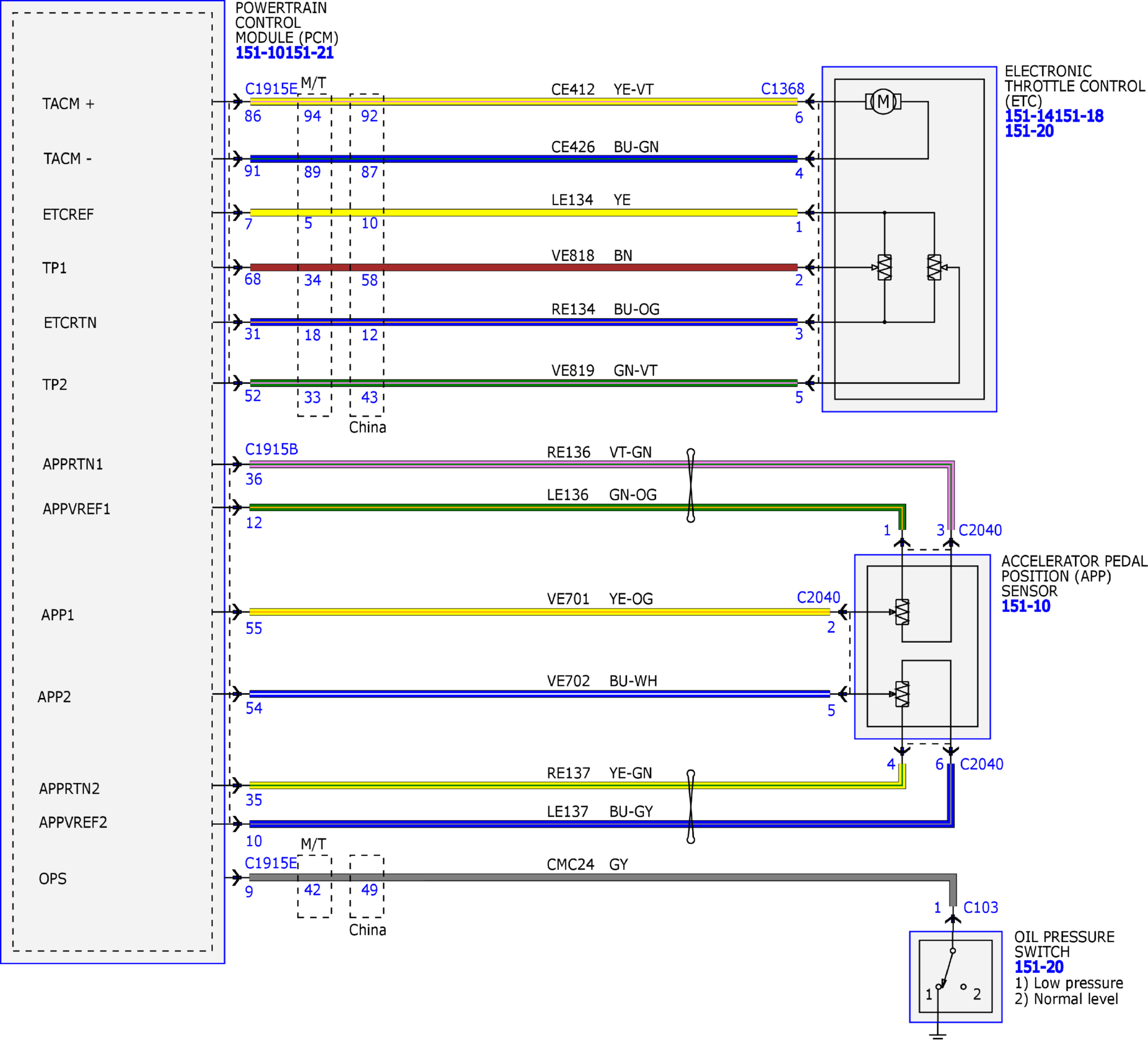The height and width of the screenshot is (1043, 1148).
Task: Click the APP1 potentiometer symbol in the APP sensor
Action: point(902,612)
